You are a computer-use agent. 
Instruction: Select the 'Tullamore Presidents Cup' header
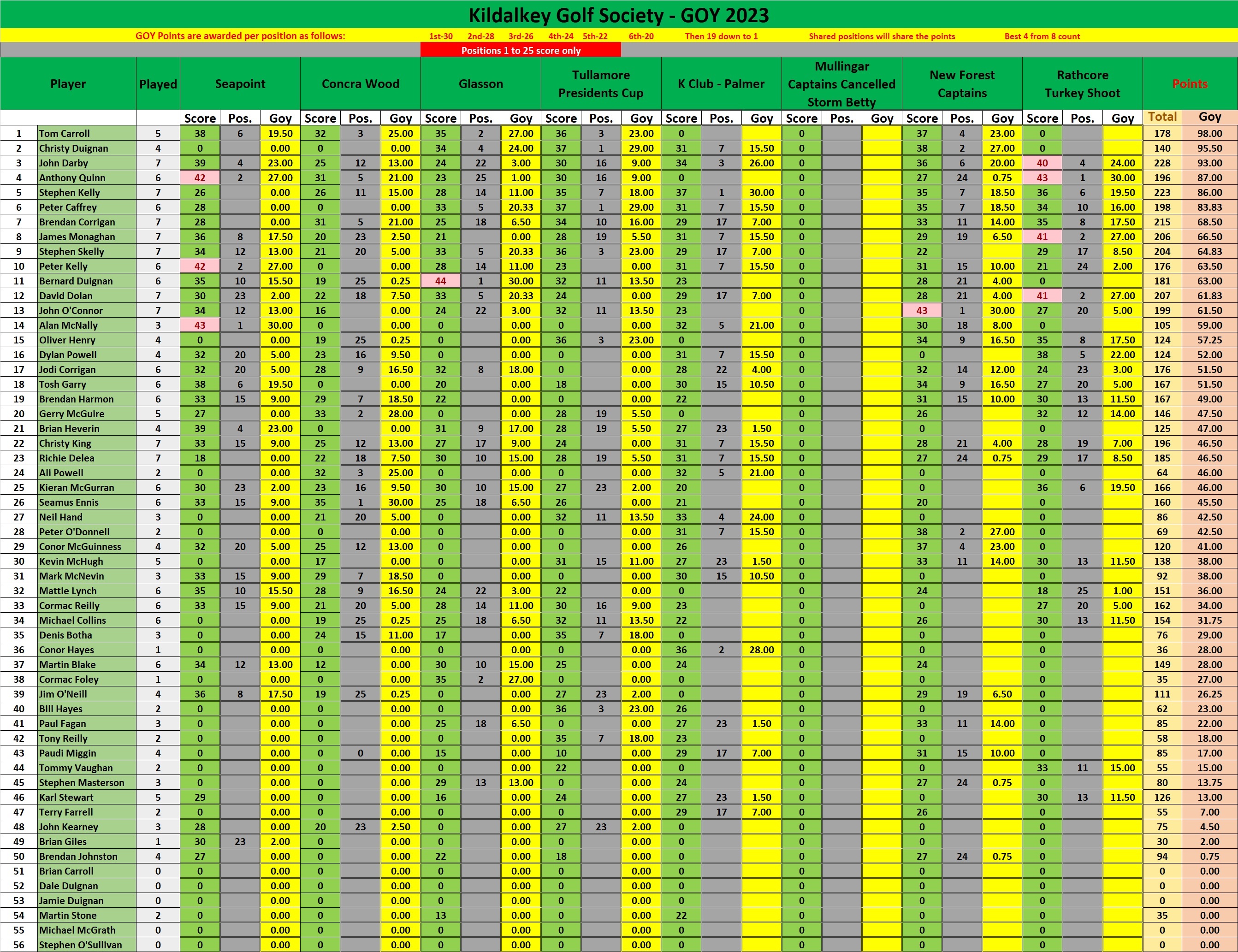[x=601, y=84]
